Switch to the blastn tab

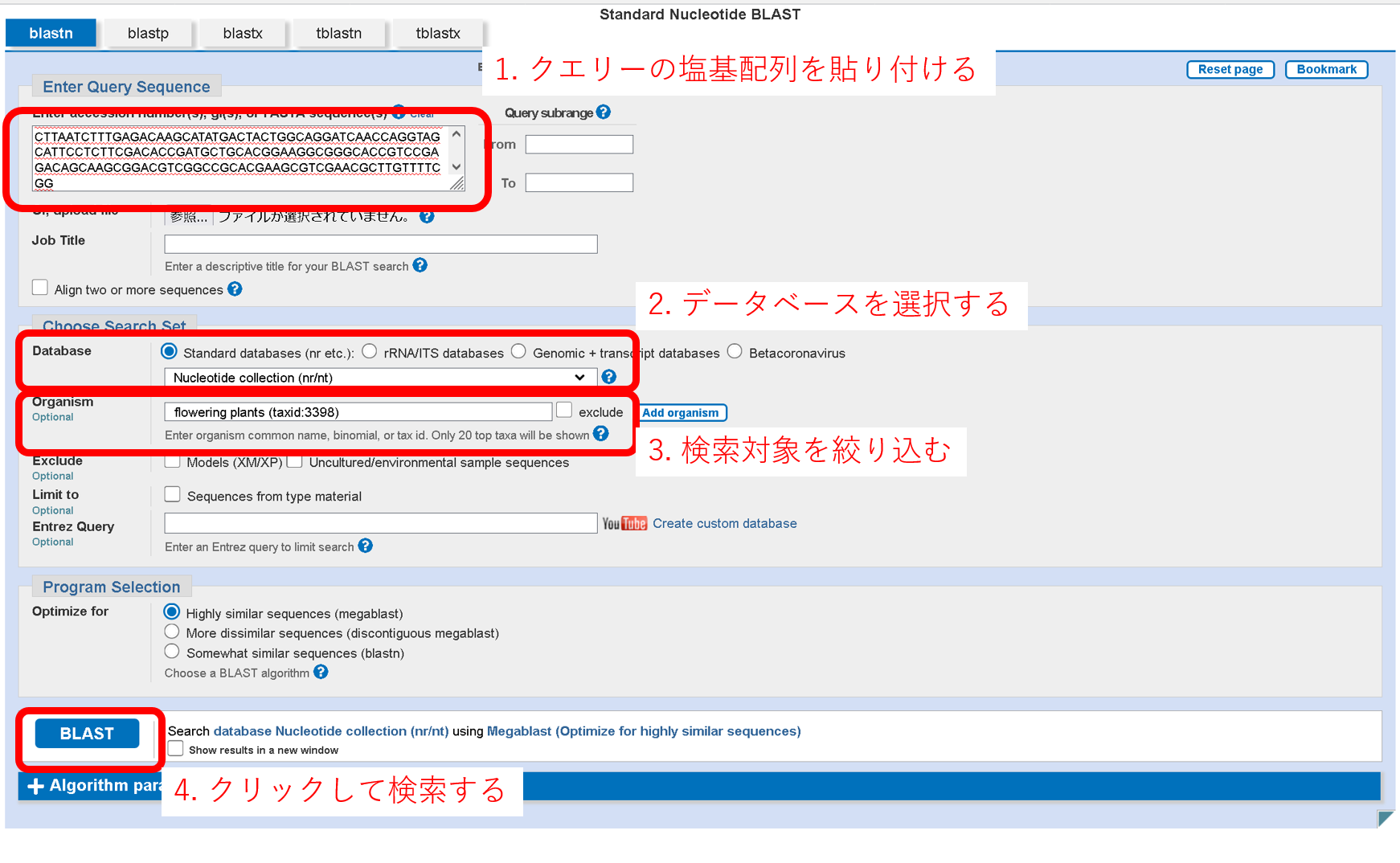coord(51,33)
